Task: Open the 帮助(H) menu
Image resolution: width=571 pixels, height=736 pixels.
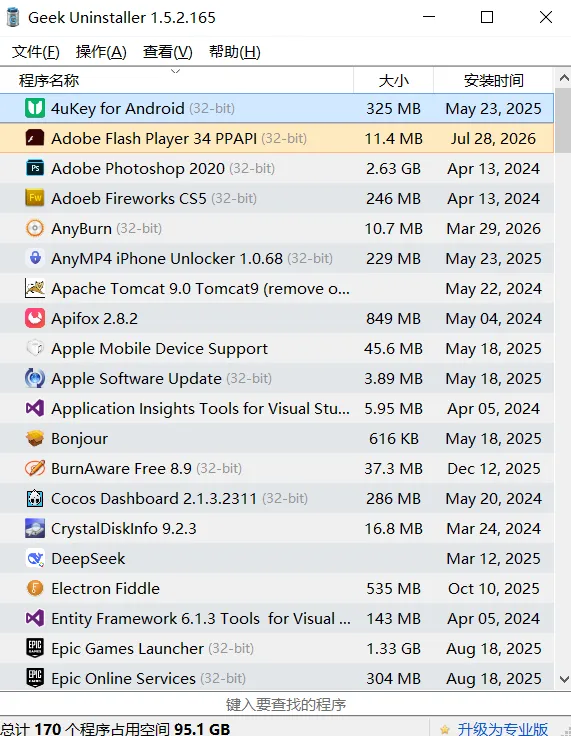Action: (x=234, y=52)
